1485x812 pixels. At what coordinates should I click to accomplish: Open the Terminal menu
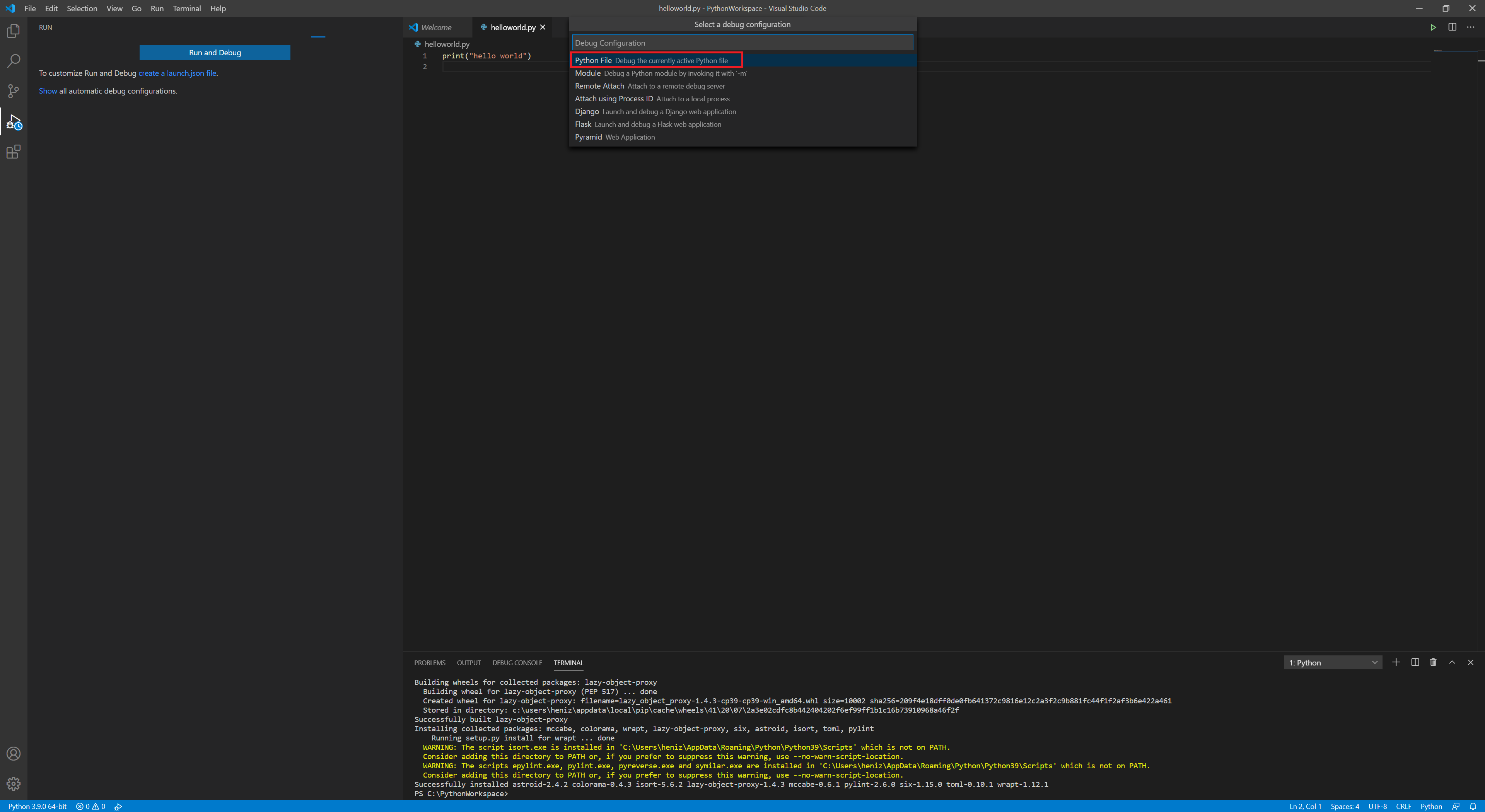click(186, 9)
